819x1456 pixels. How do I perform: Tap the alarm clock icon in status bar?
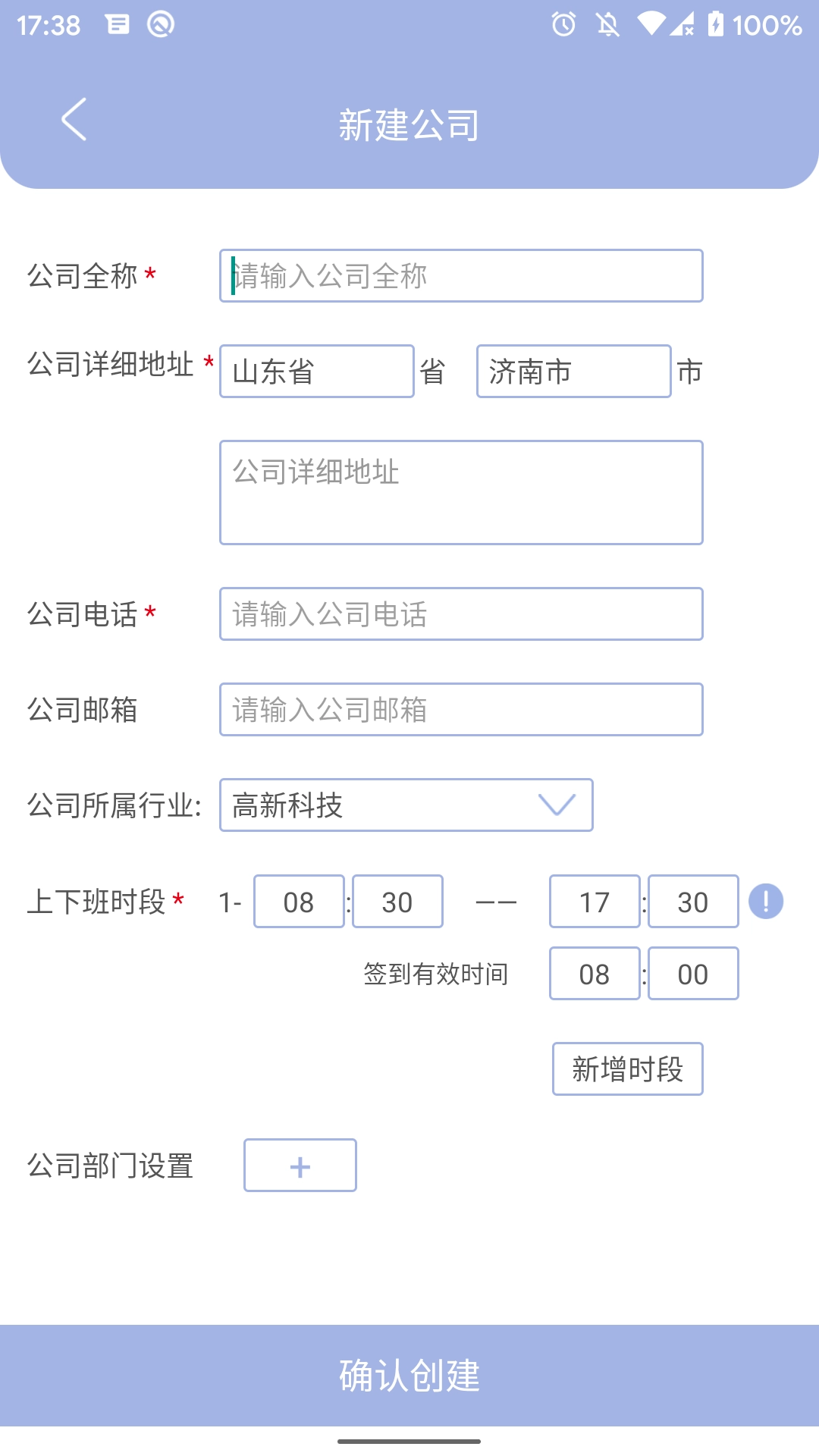click(563, 25)
